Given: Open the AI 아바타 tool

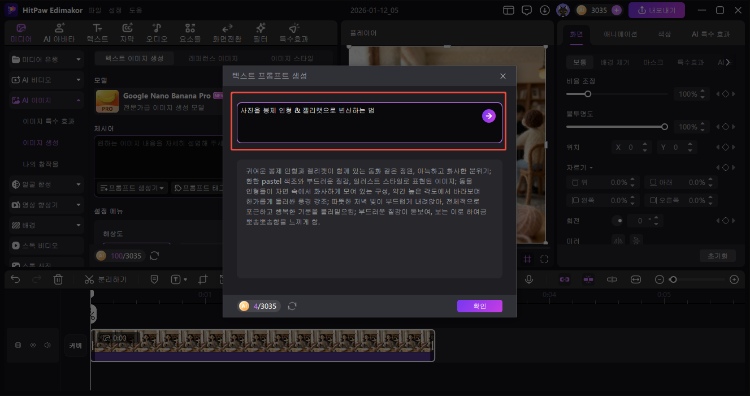Looking at the screenshot, I should coord(59,33).
